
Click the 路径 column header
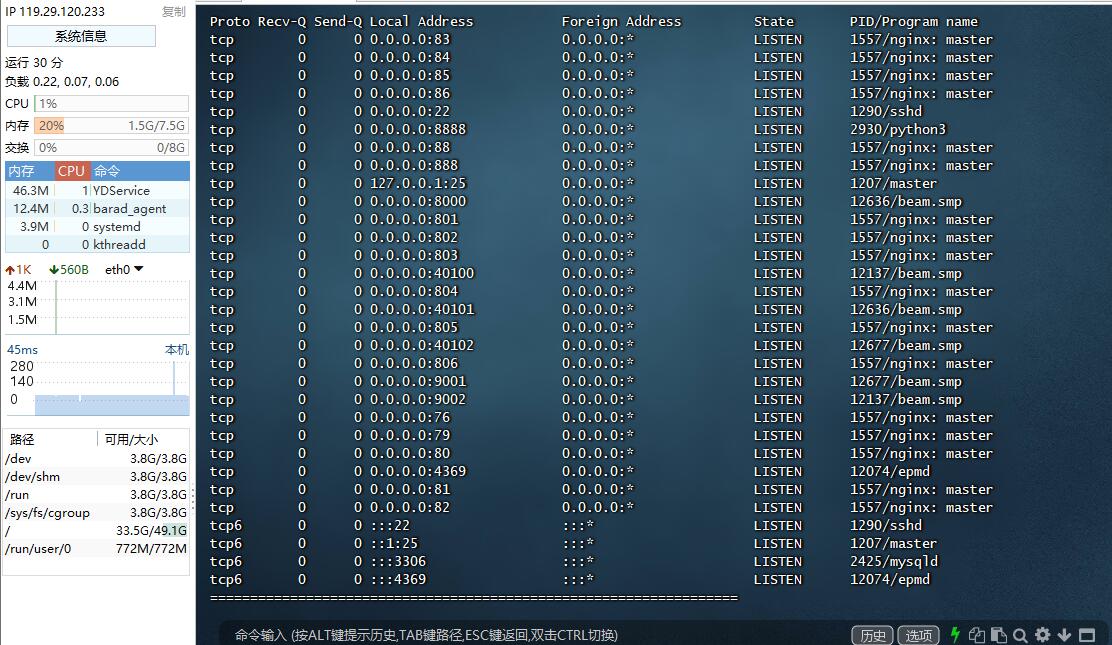[22, 439]
